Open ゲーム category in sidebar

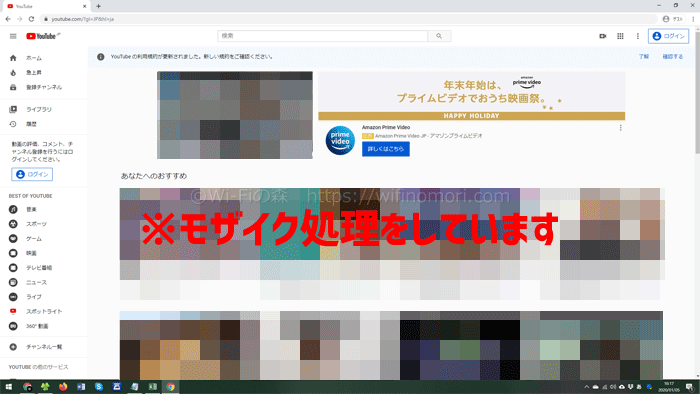(x=44, y=239)
